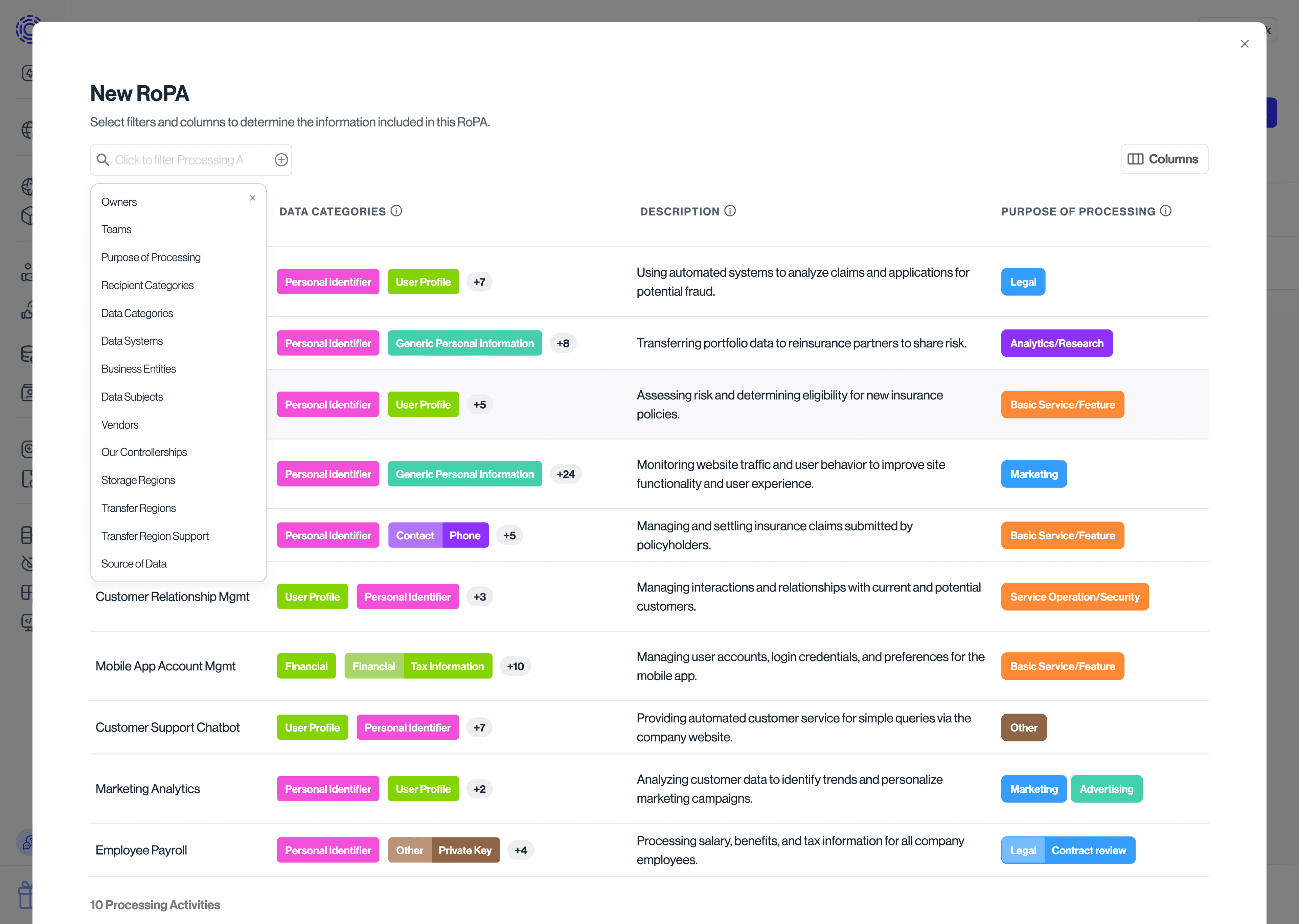Click the info icon beside Description header

(x=730, y=210)
